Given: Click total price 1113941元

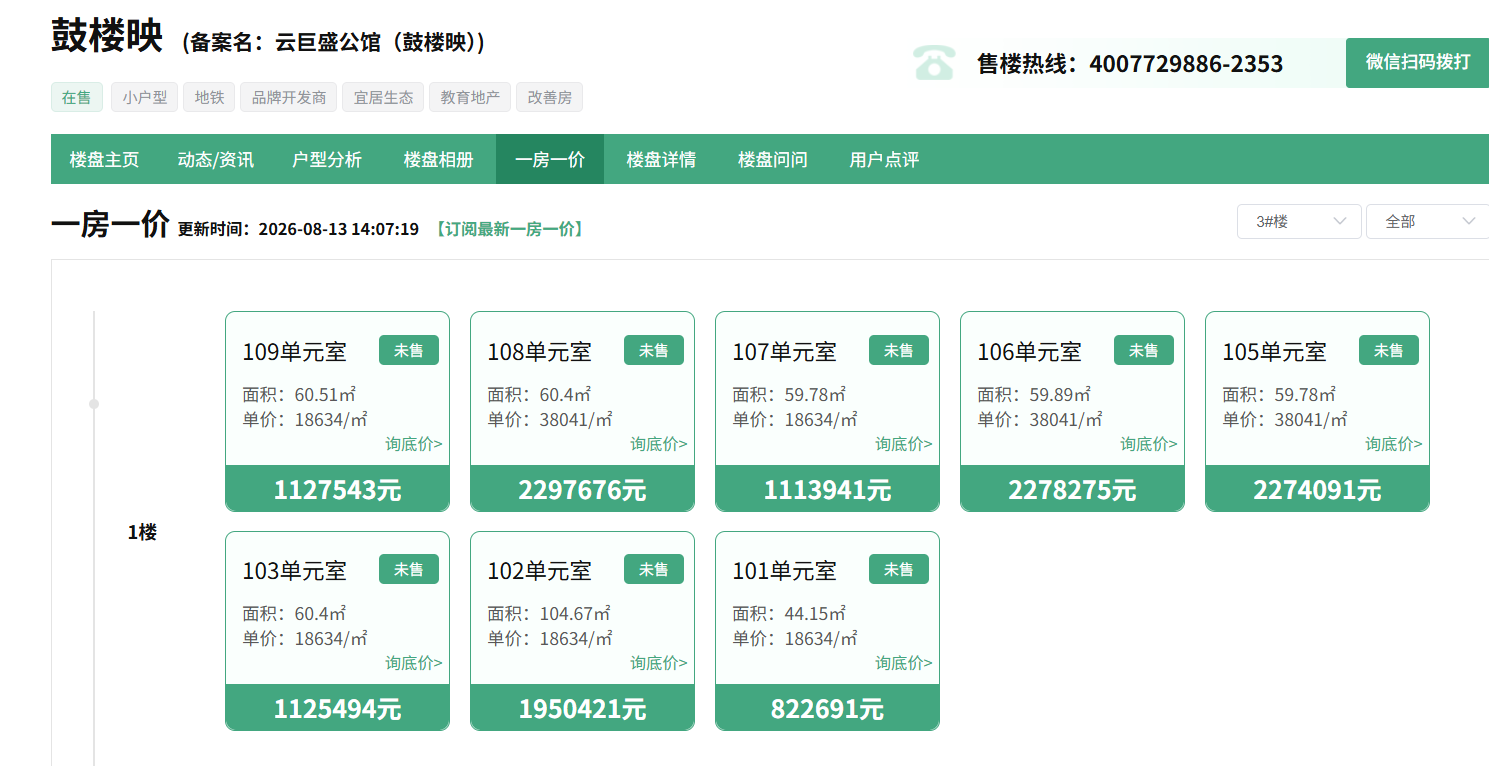Looking at the screenshot, I should [x=828, y=490].
